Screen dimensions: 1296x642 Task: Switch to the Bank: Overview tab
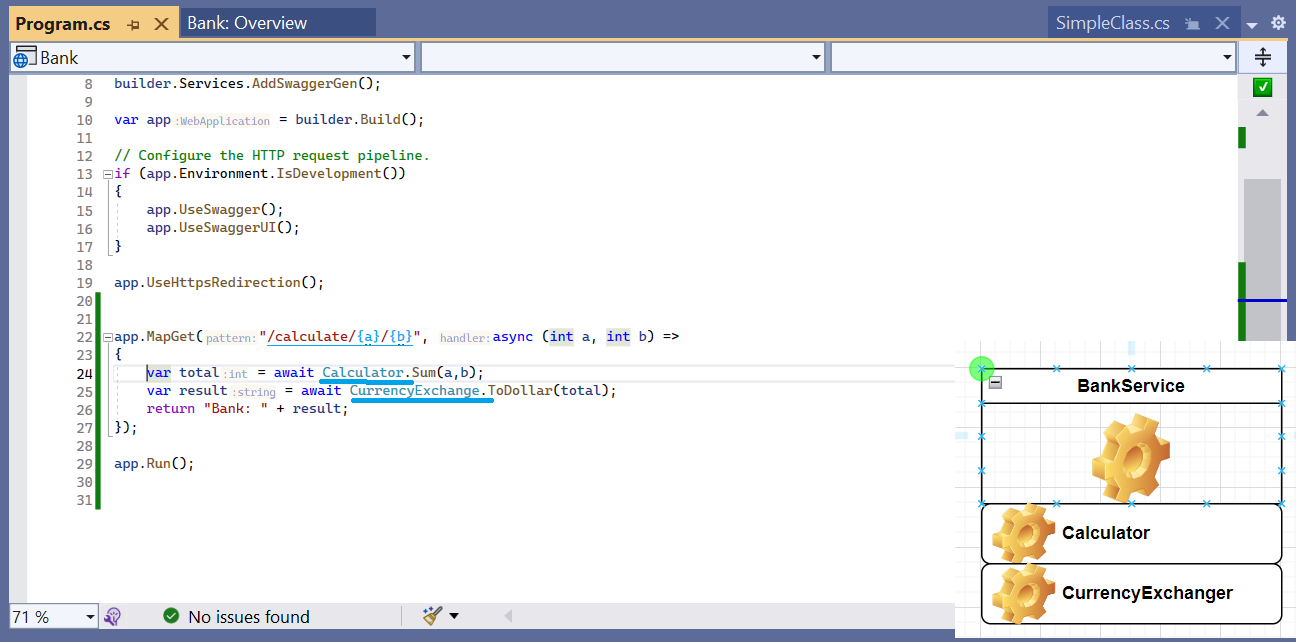pos(247,23)
